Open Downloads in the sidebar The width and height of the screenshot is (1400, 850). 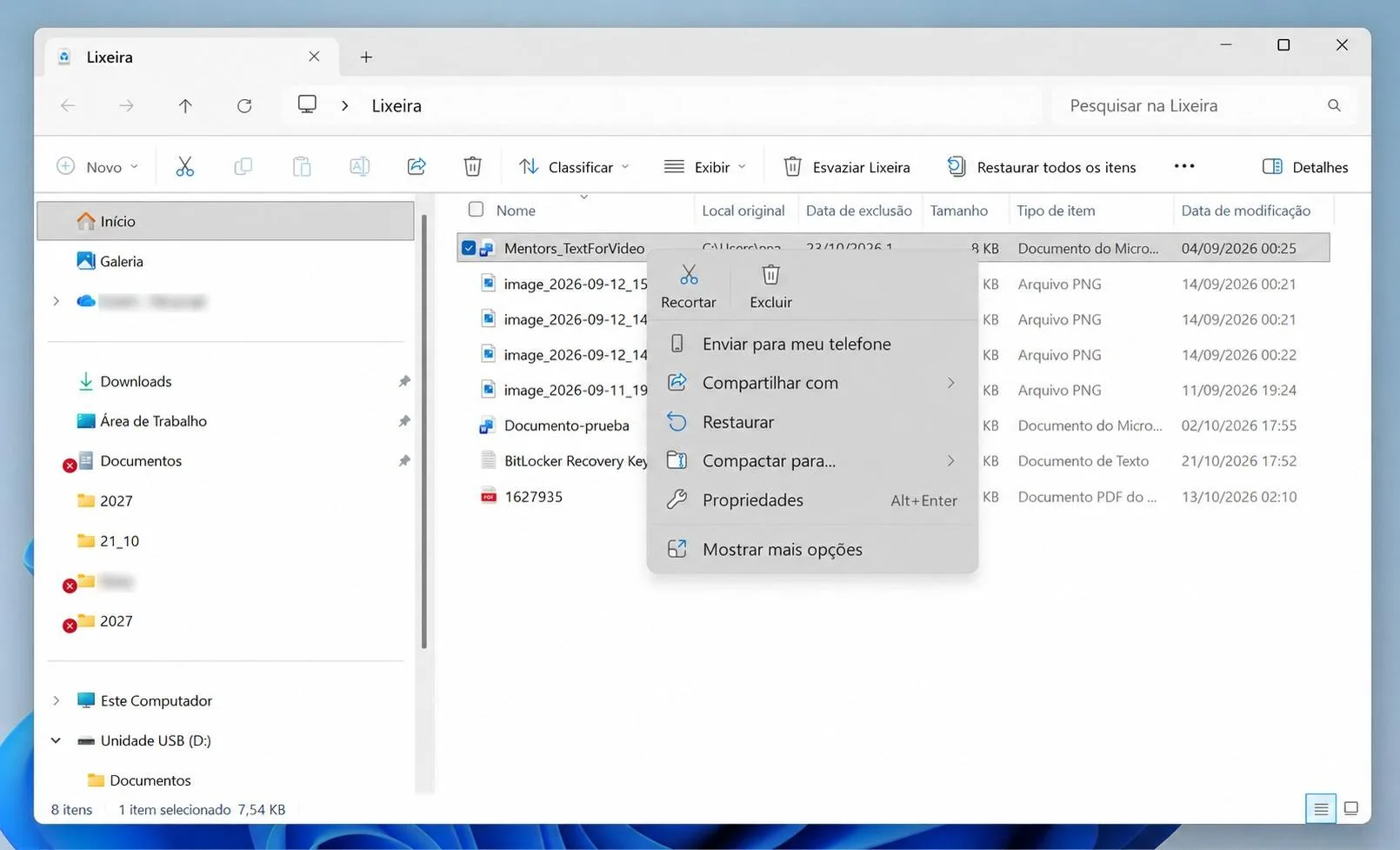click(136, 381)
